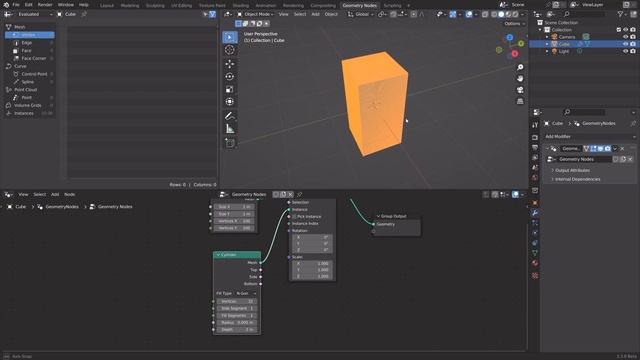The height and width of the screenshot is (360, 640).
Task: Open the File menu
Action: pos(16,5)
